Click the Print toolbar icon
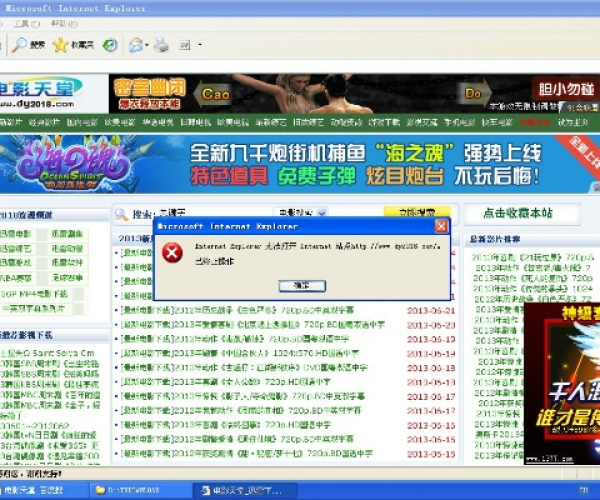Image resolution: width=600 pixels, height=500 pixels. coord(161,45)
